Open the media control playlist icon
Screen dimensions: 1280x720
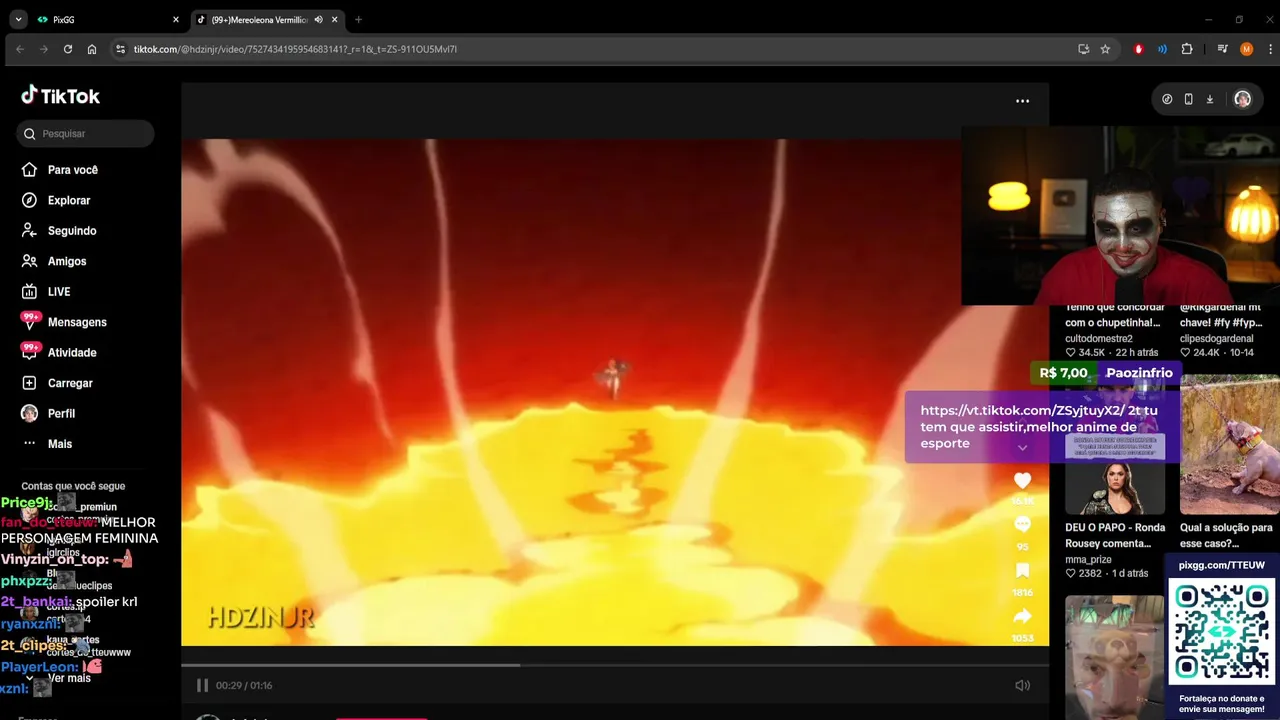coord(1222,49)
